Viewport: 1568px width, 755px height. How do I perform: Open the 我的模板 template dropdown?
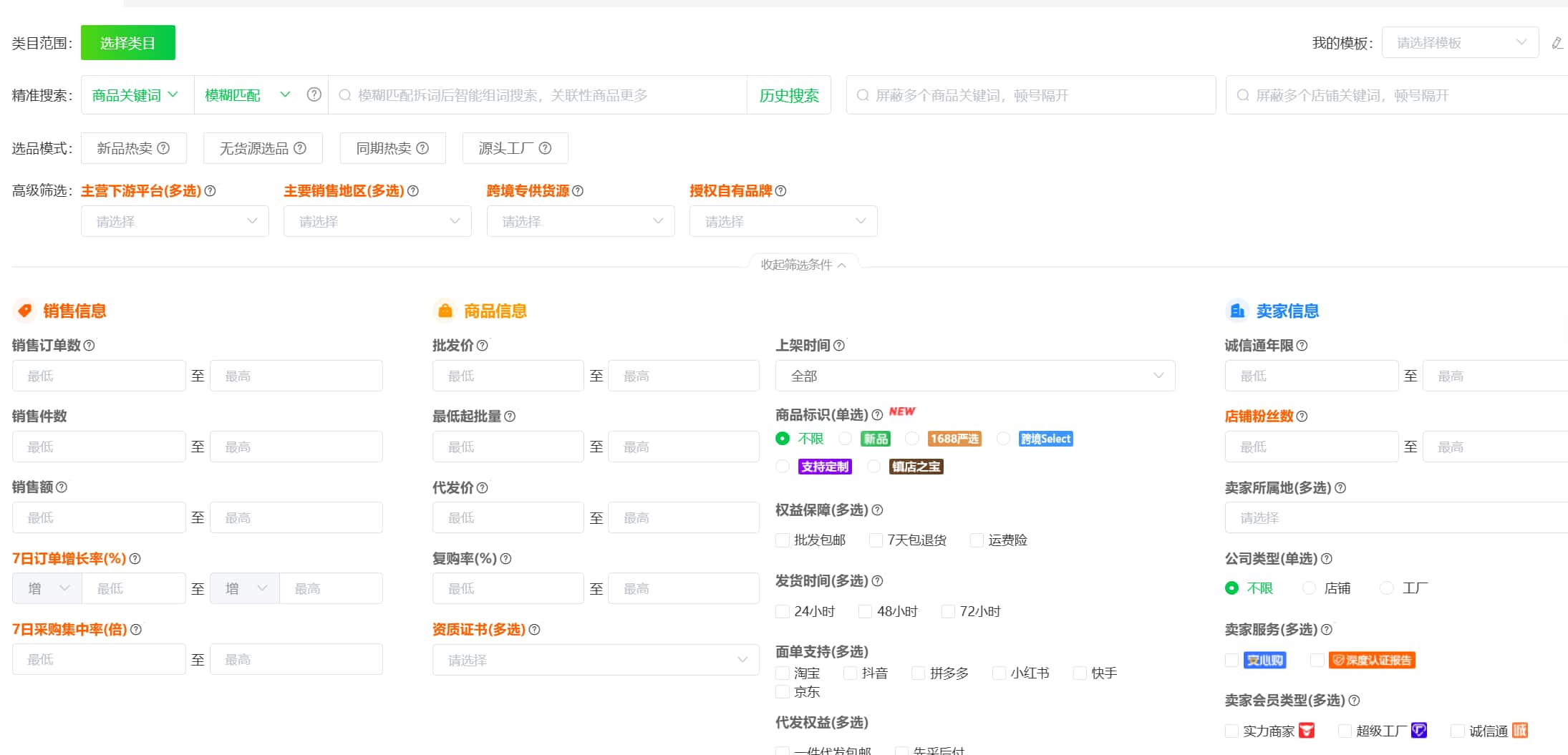[x=1460, y=43]
